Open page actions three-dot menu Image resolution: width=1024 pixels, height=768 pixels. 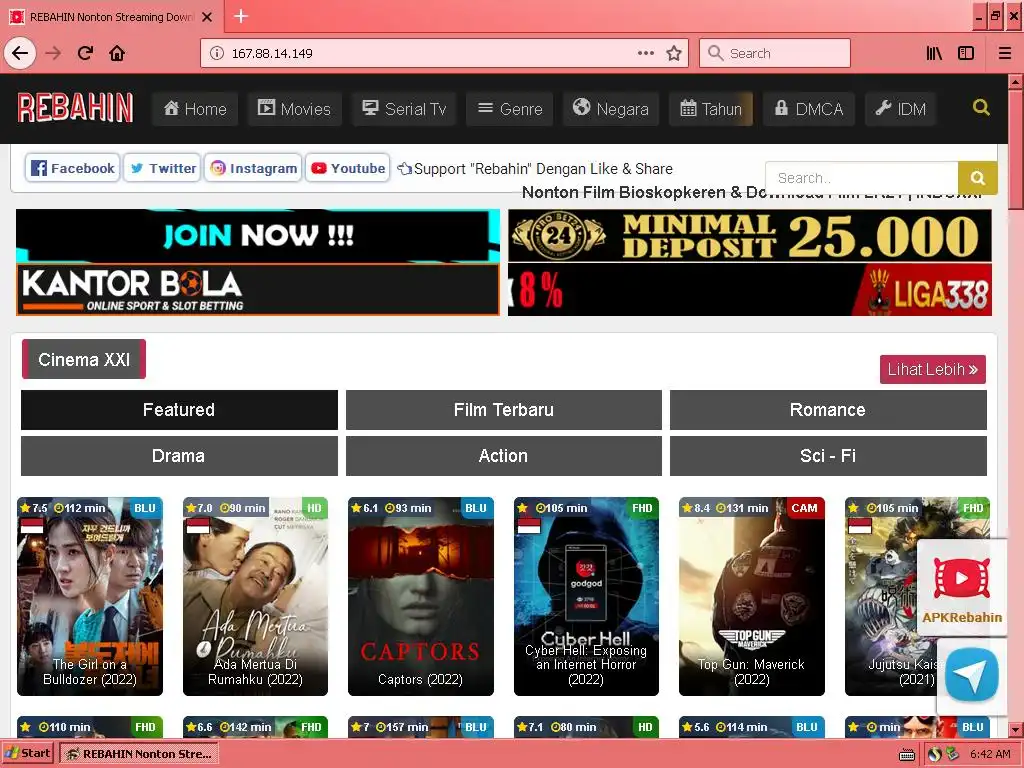[645, 53]
